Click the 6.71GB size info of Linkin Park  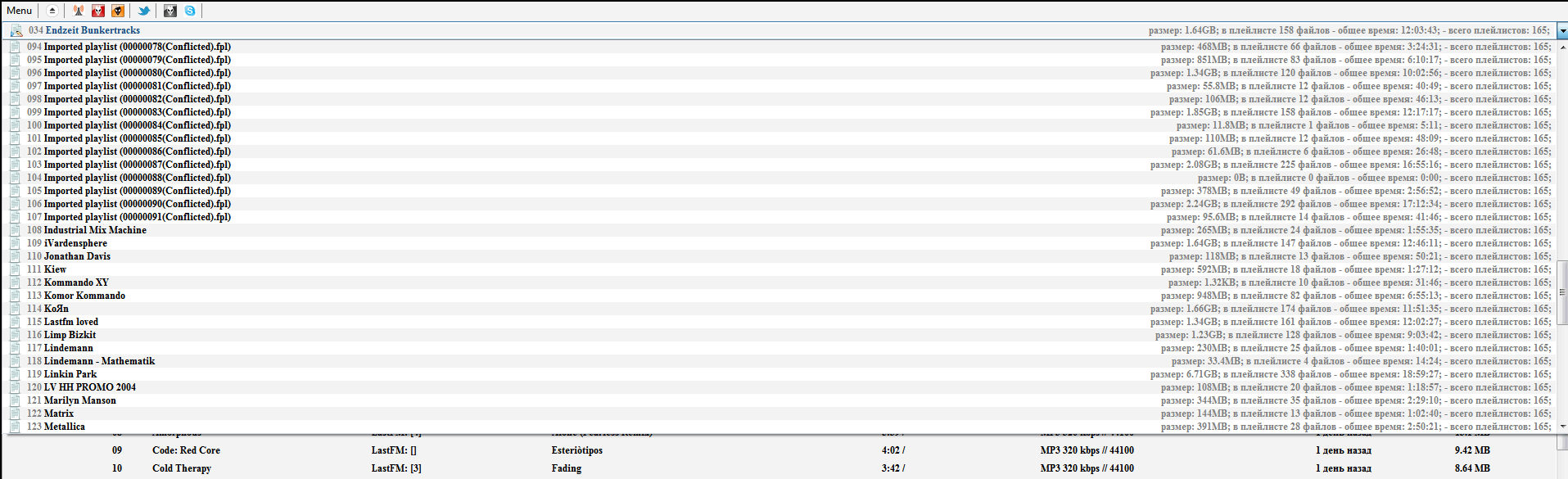pyautogui.click(x=1351, y=374)
